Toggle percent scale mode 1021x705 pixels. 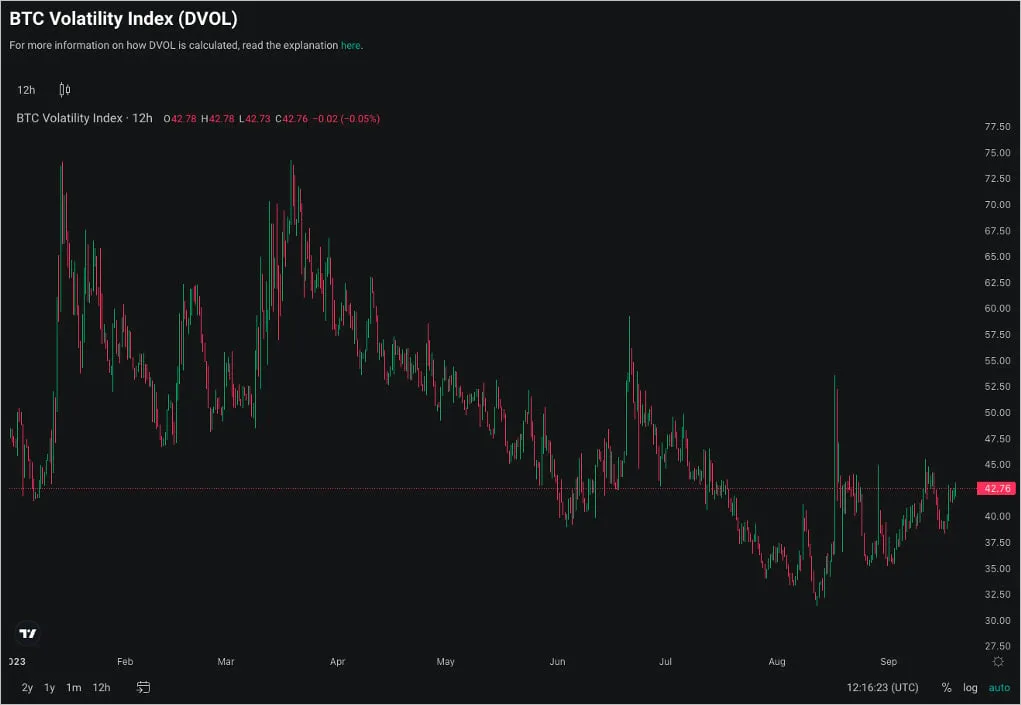[946, 687]
